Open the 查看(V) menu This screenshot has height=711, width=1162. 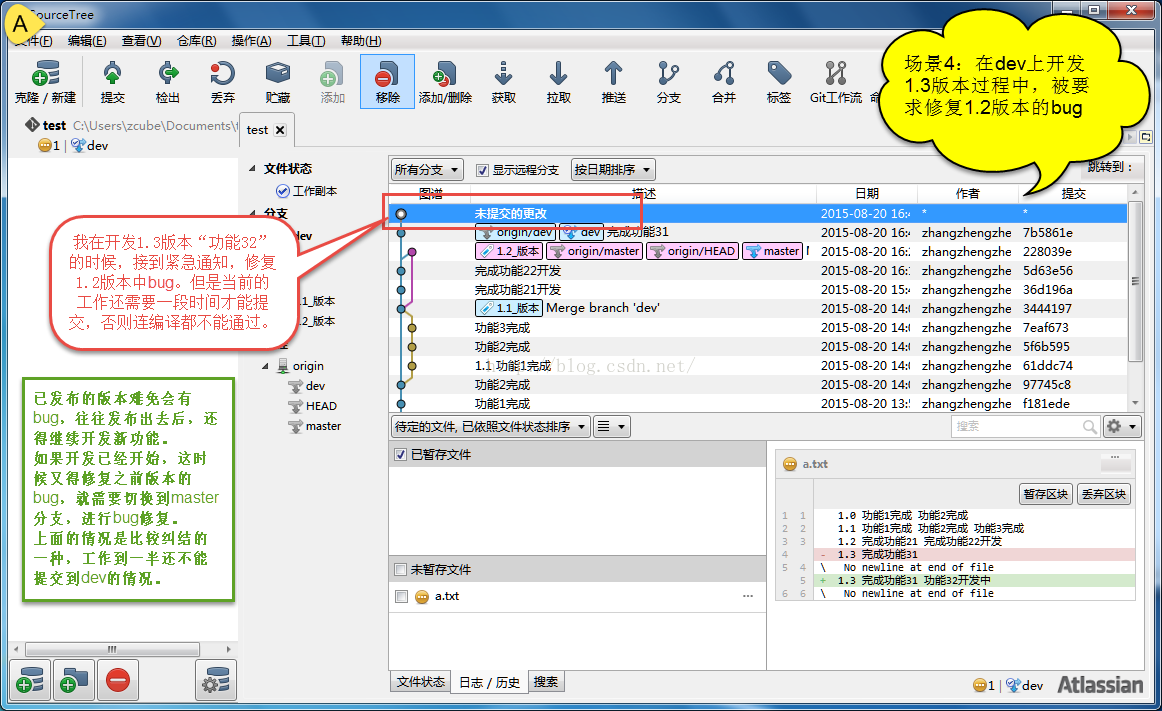click(x=142, y=41)
